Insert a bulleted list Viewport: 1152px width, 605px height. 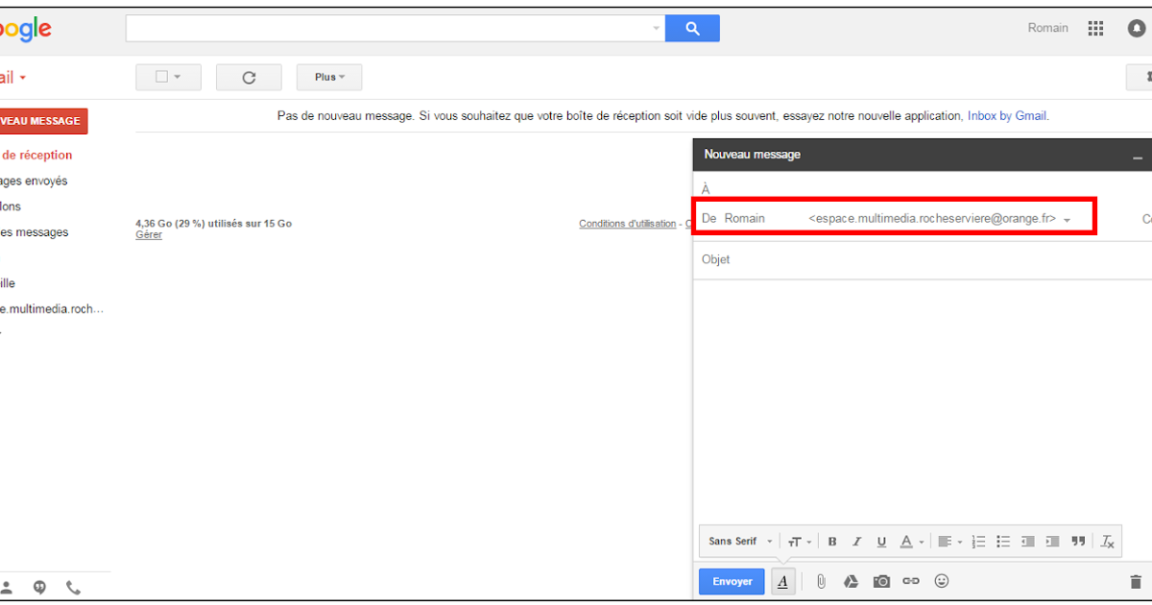click(1003, 542)
